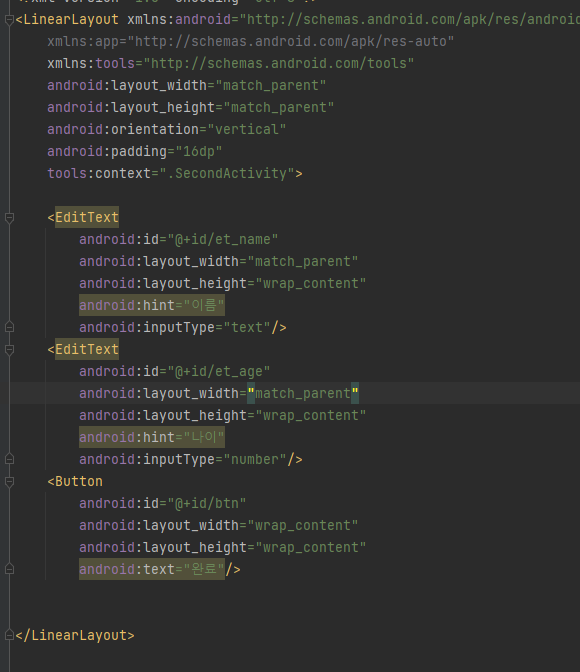The width and height of the screenshot is (580, 672).
Task: Click layout_height="wrap_content" under et_name
Action: (x=222, y=284)
